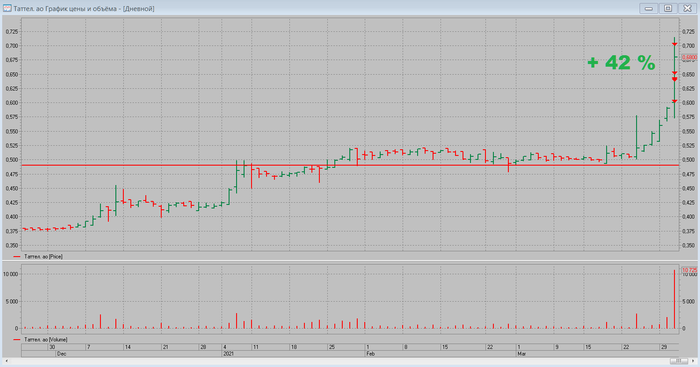Click the chart window icon in title bar

[x=7, y=8]
